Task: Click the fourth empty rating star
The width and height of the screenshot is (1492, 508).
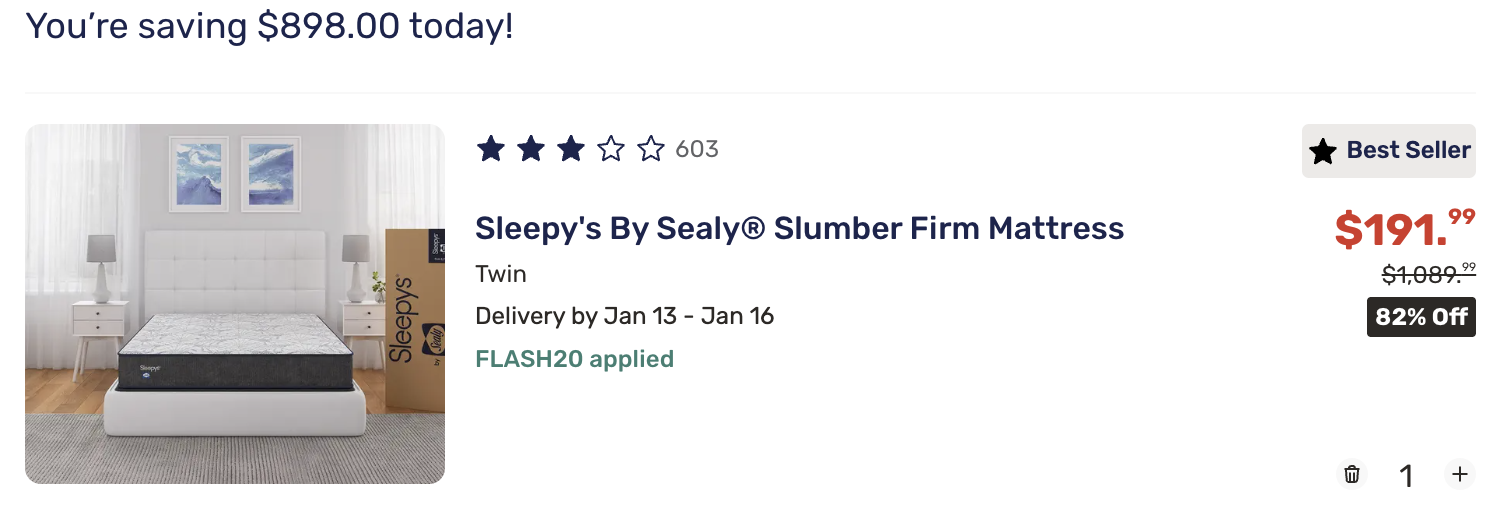Action: (x=610, y=150)
